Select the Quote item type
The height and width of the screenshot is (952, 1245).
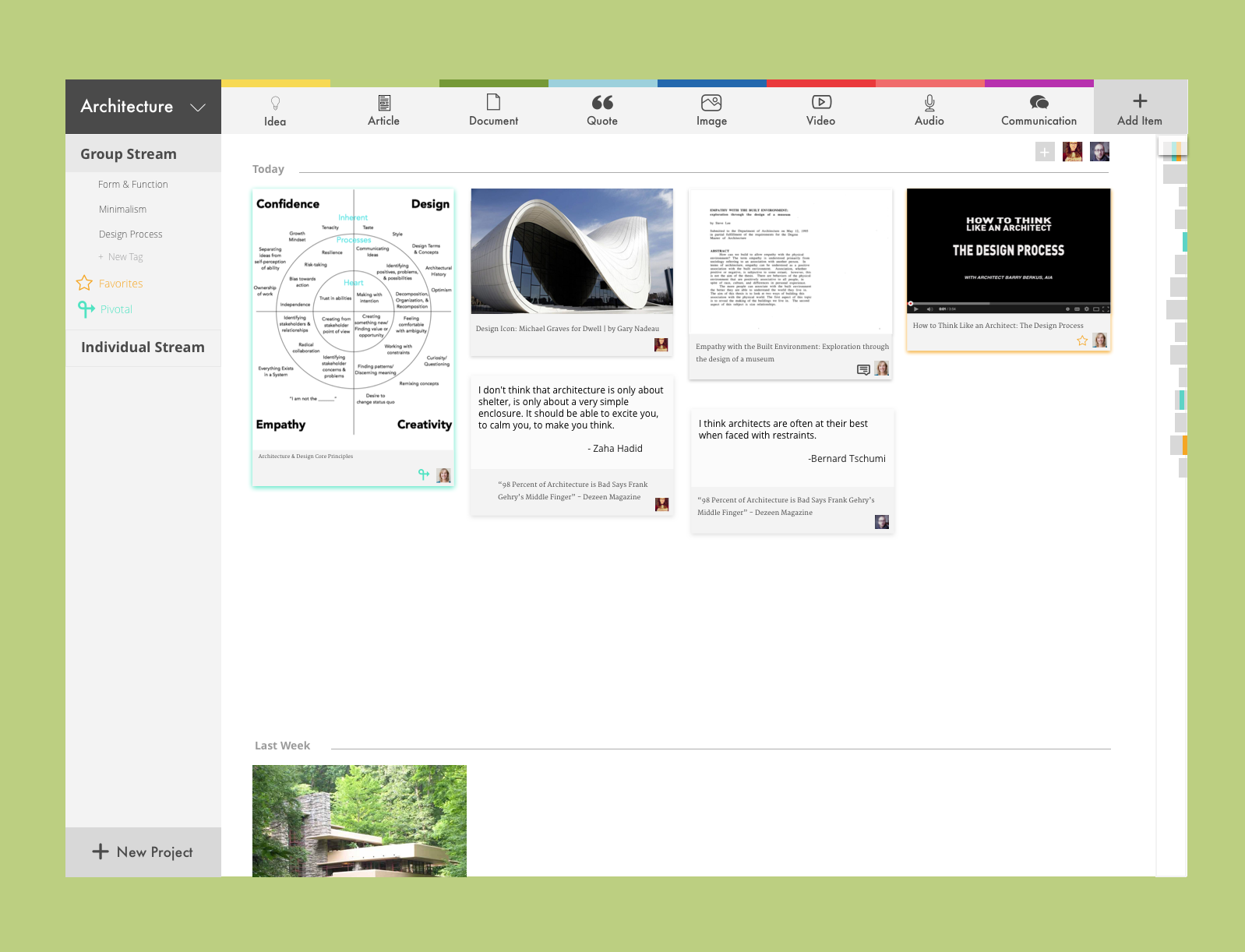pyautogui.click(x=602, y=111)
